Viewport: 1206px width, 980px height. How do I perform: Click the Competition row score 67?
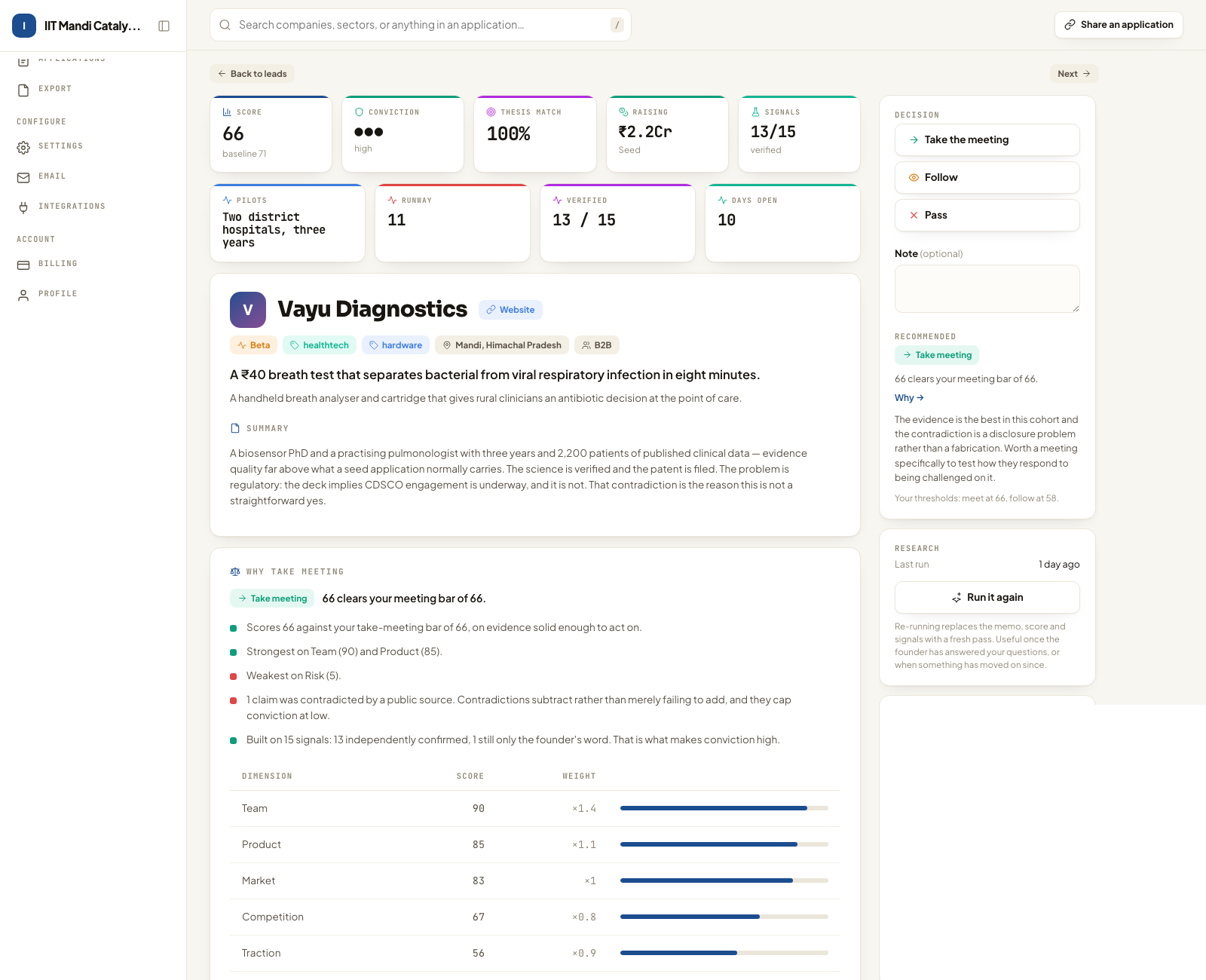pos(479,917)
